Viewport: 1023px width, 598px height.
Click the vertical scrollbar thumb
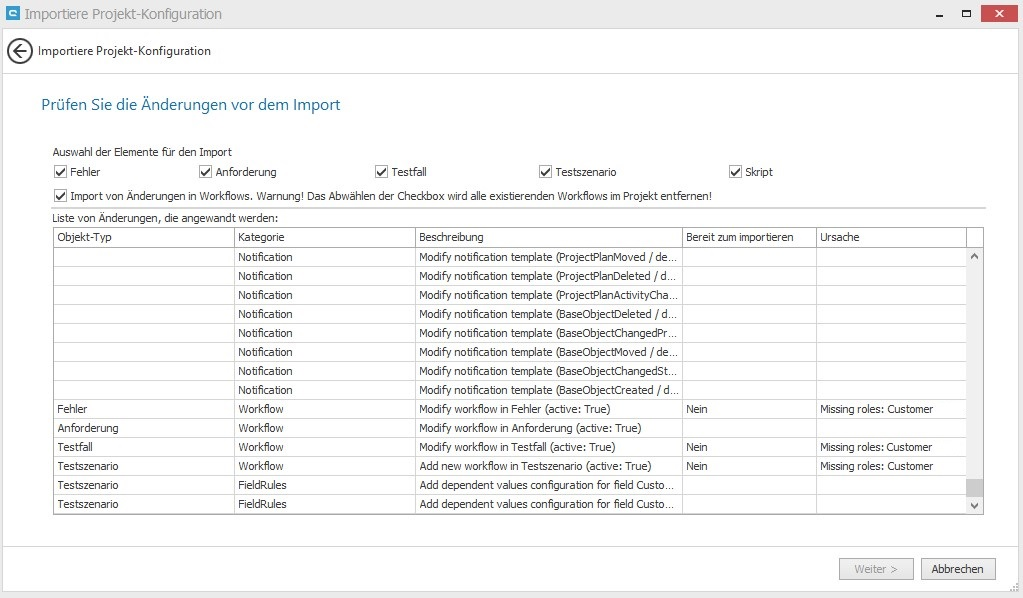click(974, 487)
